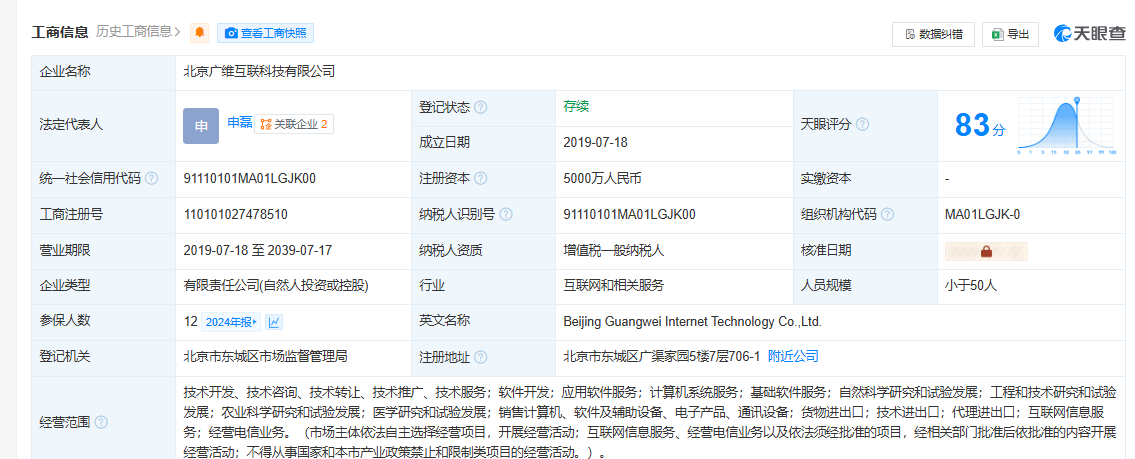
Task: Click the 数据纠错 button
Action: (933, 34)
